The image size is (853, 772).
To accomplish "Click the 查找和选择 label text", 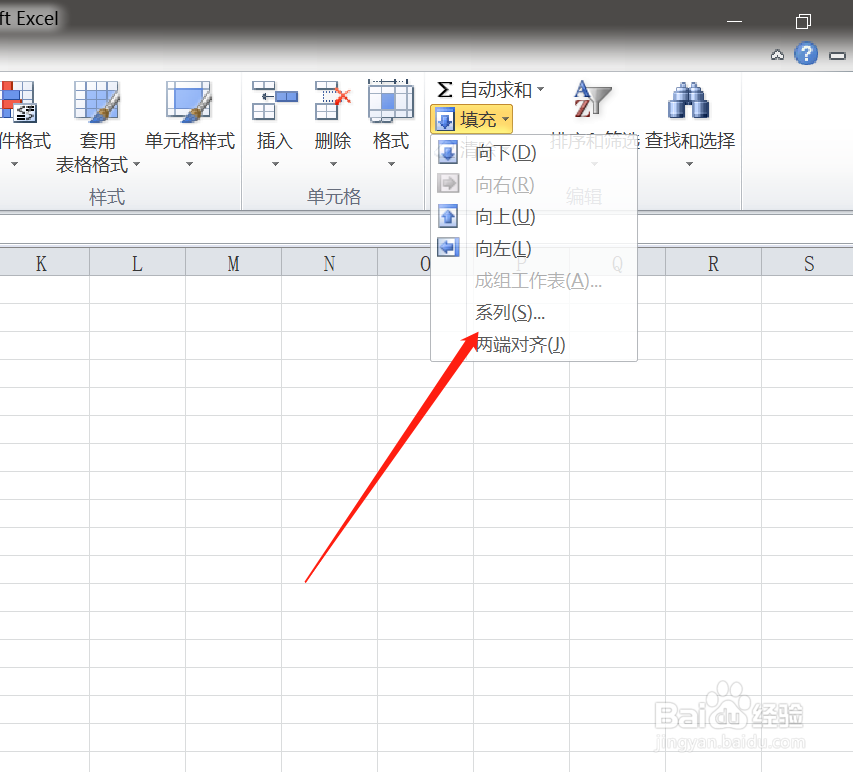I will [690, 141].
